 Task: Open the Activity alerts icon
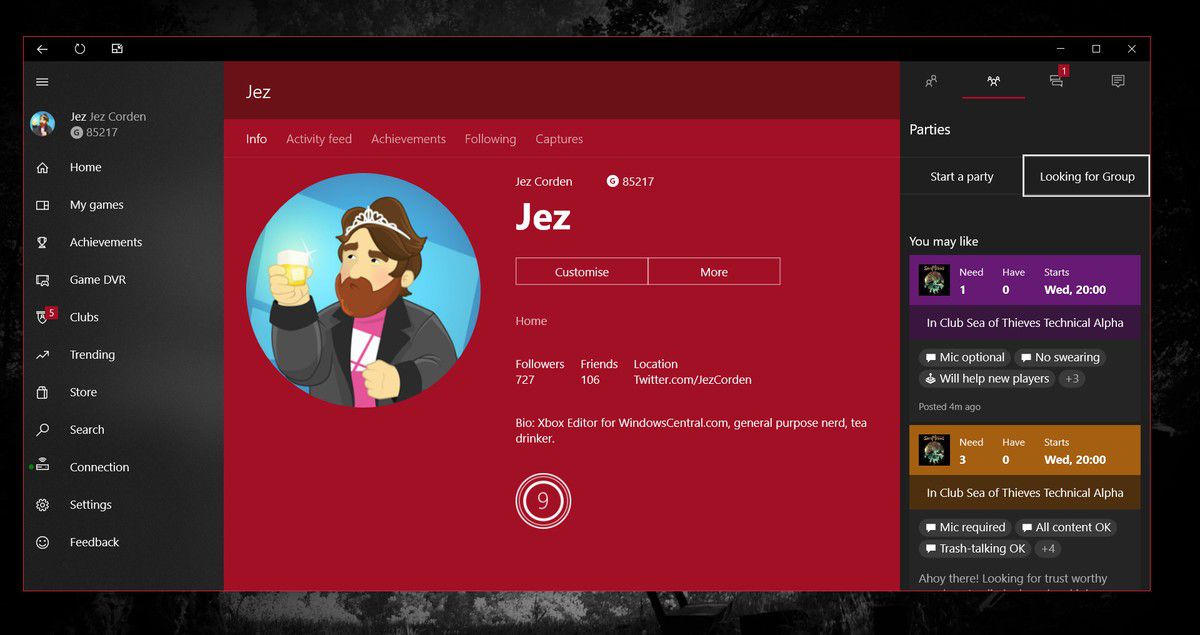[1118, 81]
